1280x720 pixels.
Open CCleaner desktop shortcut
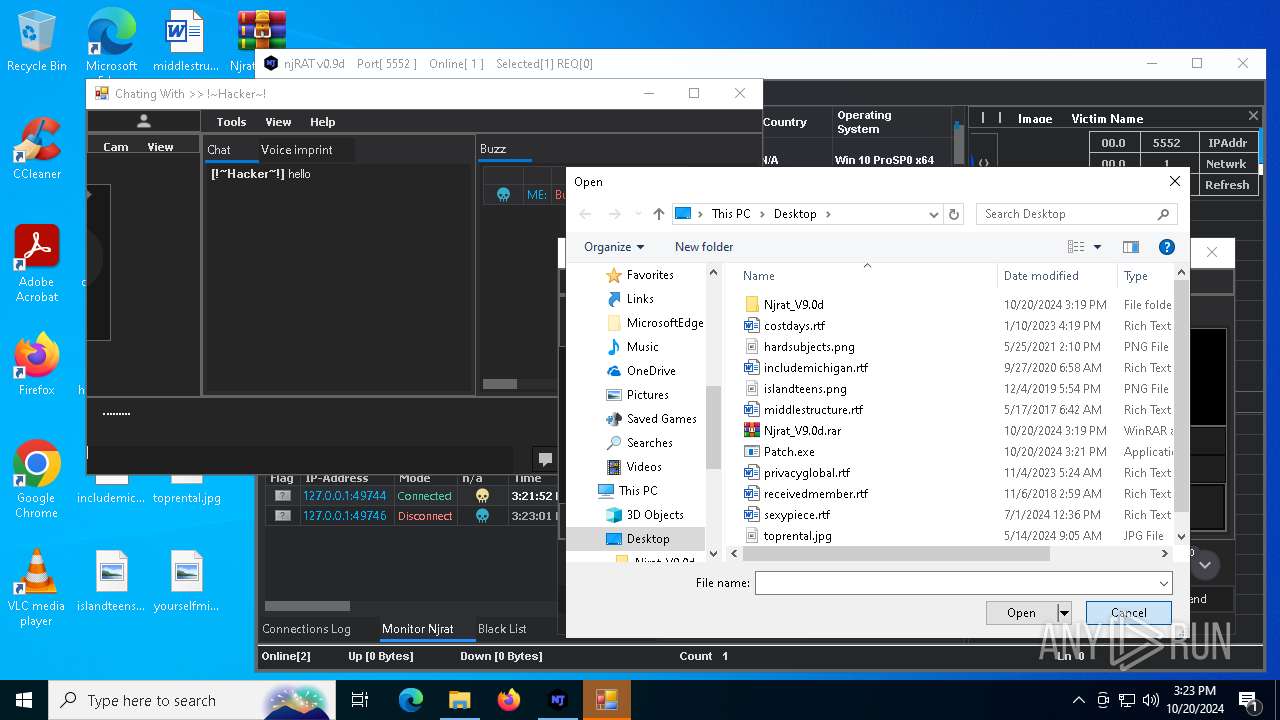37,150
